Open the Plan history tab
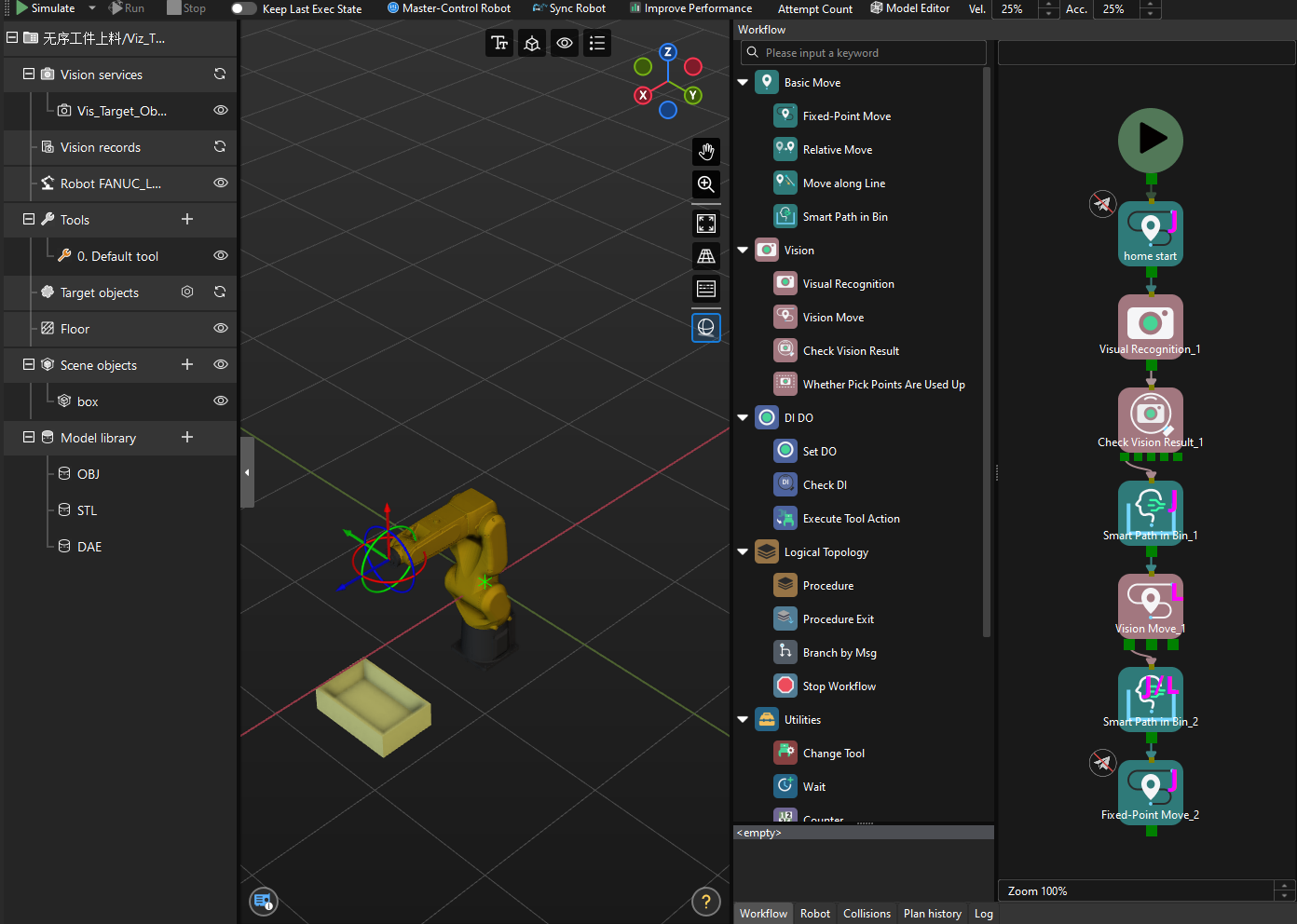The width and height of the screenshot is (1297, 924). click(932, 914)
